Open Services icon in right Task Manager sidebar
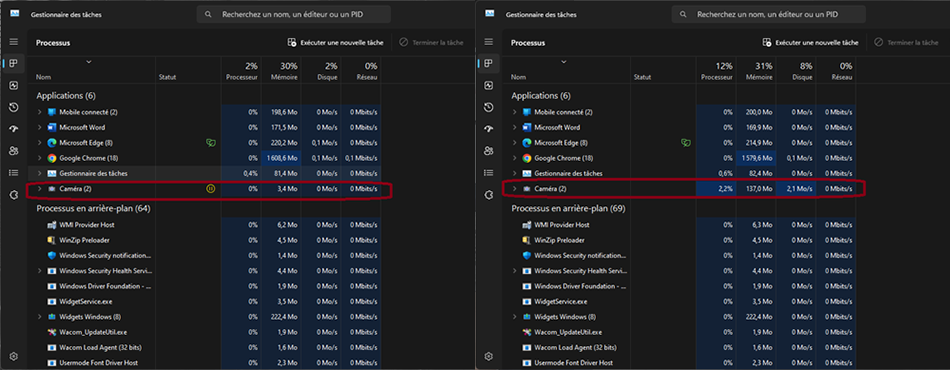The image size is (950, 370). point(489,194)
